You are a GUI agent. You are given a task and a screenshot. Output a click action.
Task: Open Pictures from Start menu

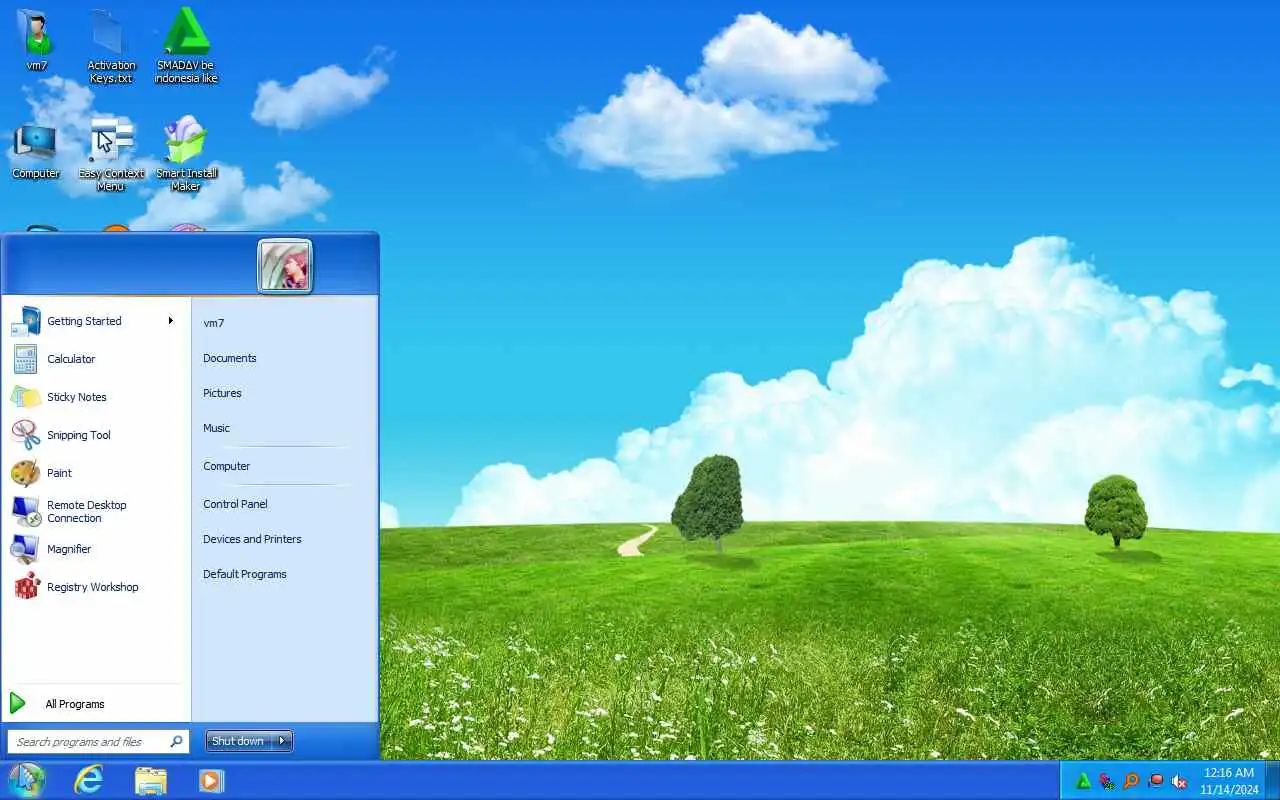click(x=222, y=393)
